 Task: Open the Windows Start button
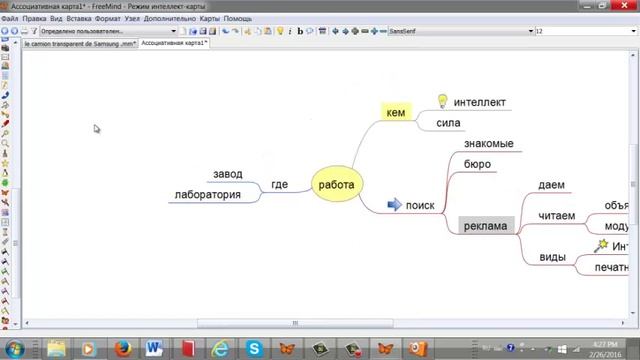point(15,349)
